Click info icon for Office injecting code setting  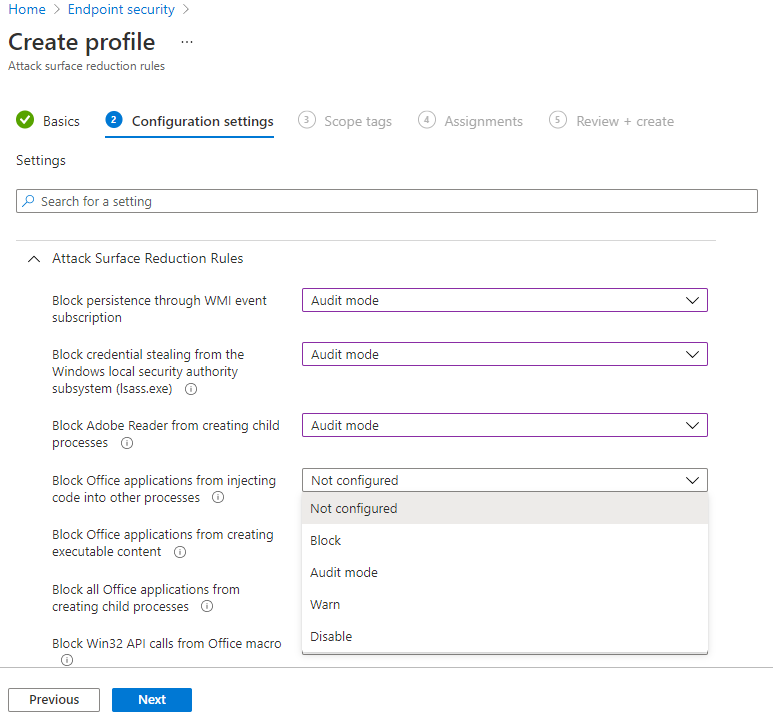(218, 498)
